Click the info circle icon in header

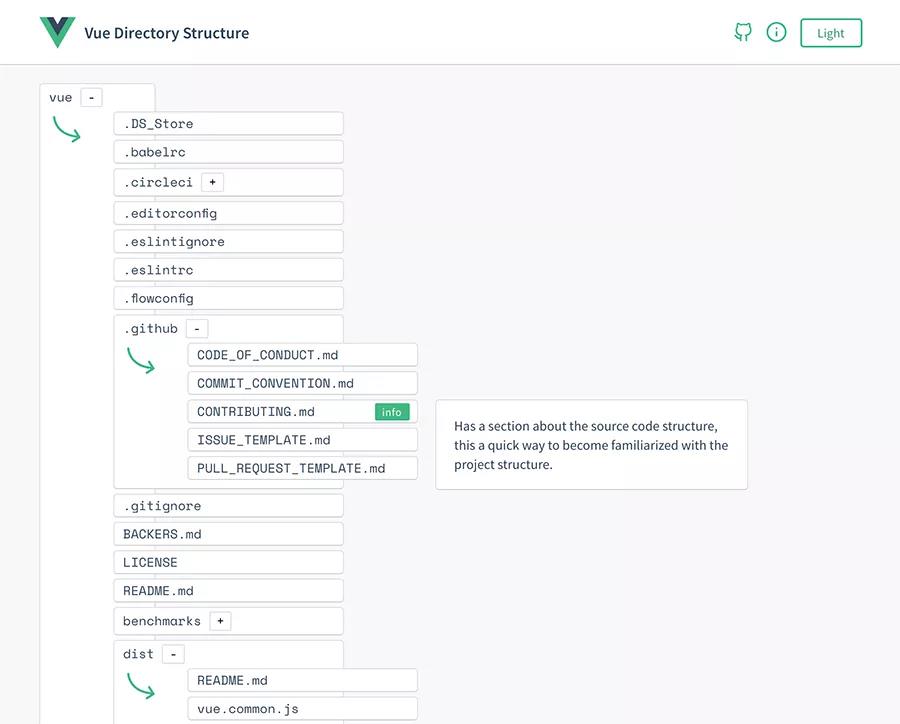[x=776, y=32]
